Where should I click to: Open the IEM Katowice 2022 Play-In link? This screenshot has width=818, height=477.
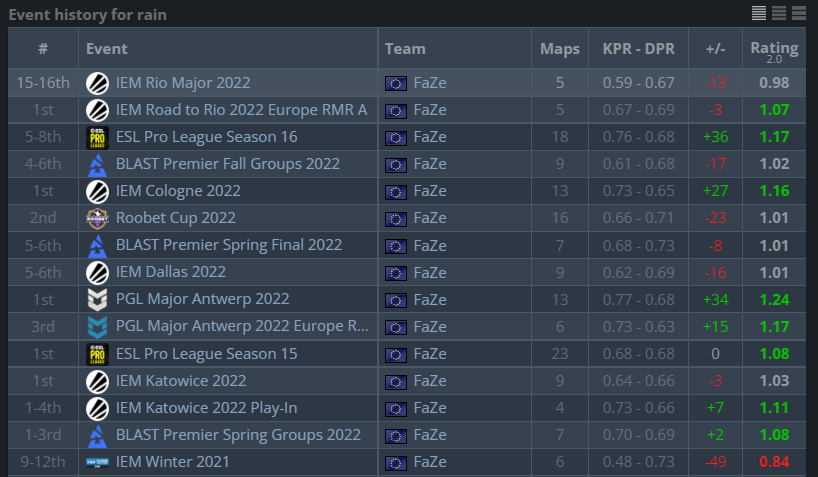207,408
